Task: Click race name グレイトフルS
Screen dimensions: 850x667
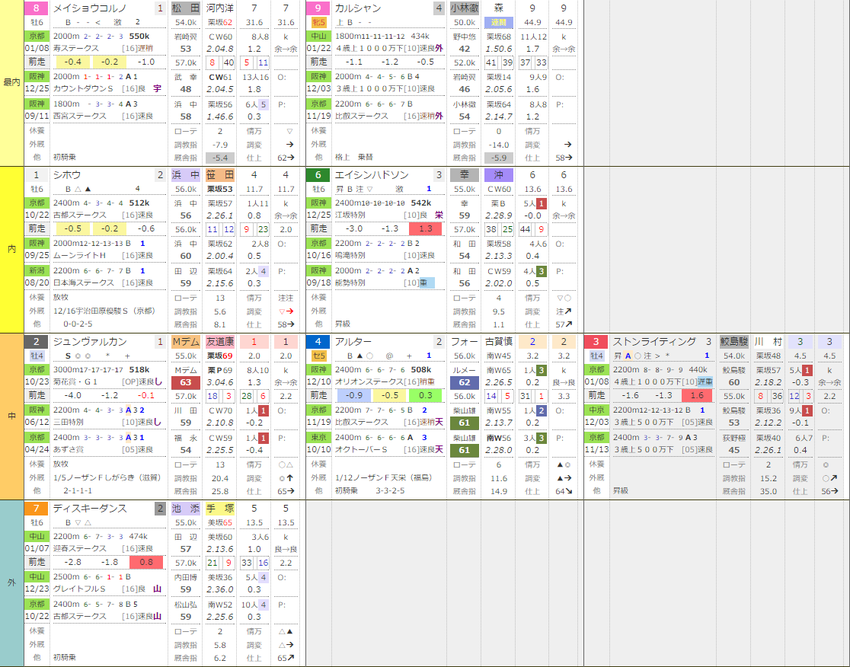Action: click(79, 589)
